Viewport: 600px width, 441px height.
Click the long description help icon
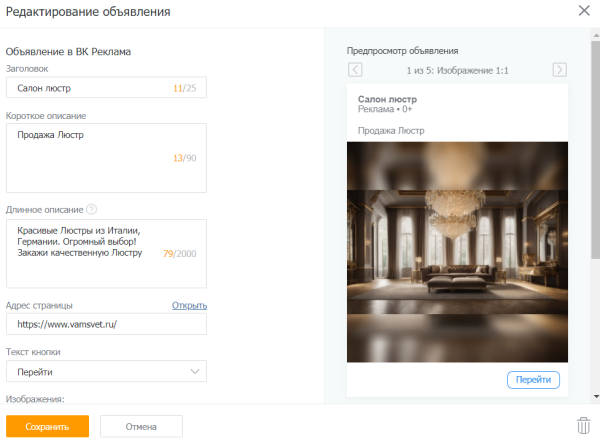click(92, 209)
